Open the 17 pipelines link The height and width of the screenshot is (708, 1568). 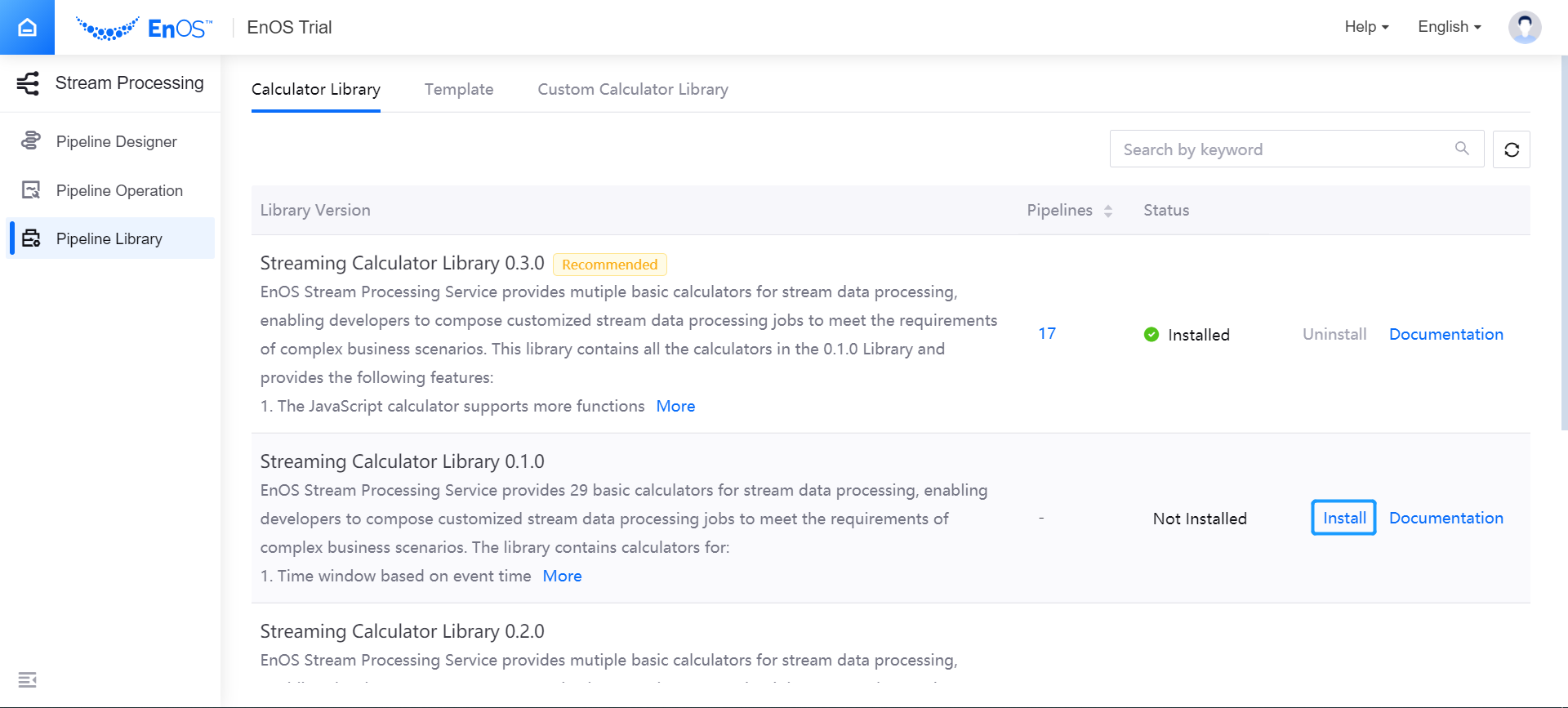tap(1047, 333)
